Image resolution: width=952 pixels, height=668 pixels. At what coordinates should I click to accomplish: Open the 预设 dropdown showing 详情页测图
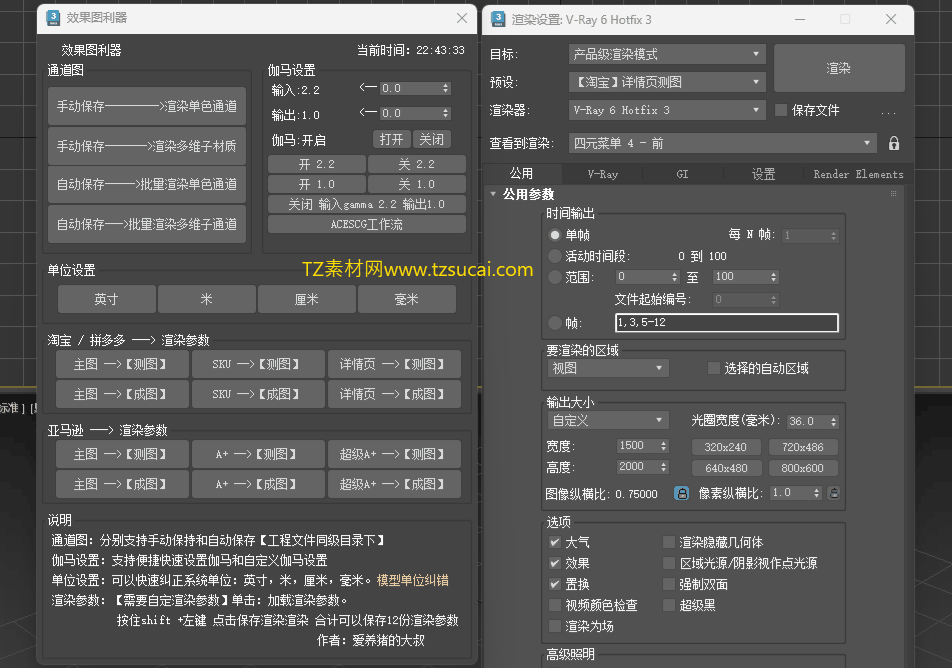667,82
